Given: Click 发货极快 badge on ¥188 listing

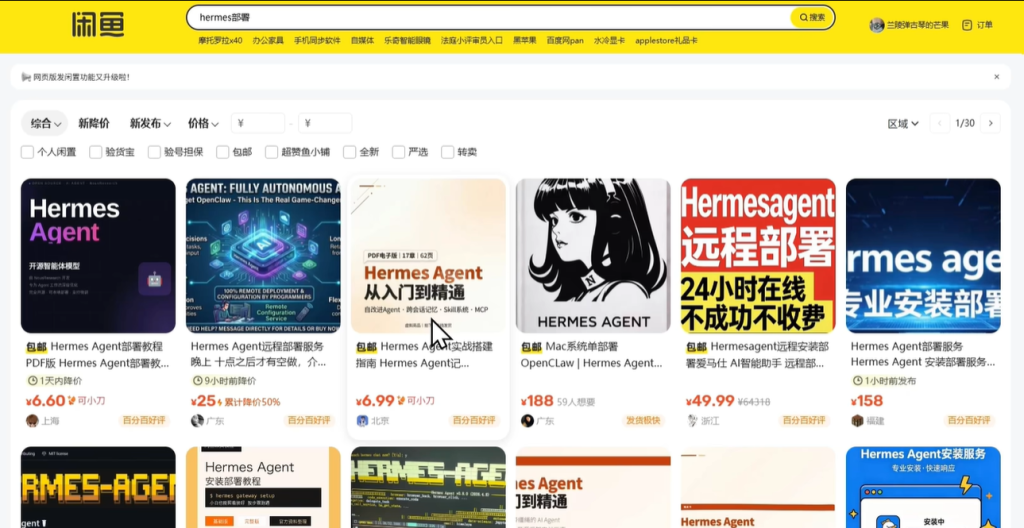Looking at the screenshot, I should click(x=643, y=420).
